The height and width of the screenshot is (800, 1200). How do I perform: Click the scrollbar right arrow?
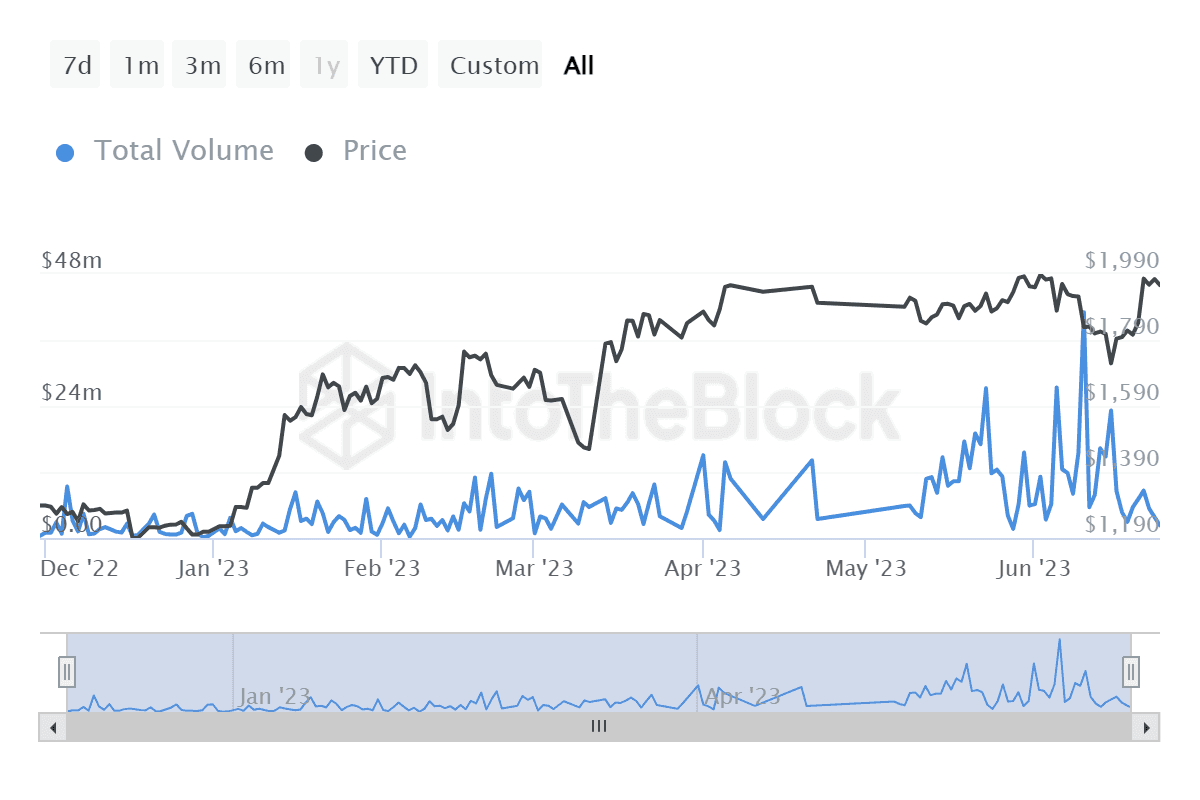click(1147, 727)
